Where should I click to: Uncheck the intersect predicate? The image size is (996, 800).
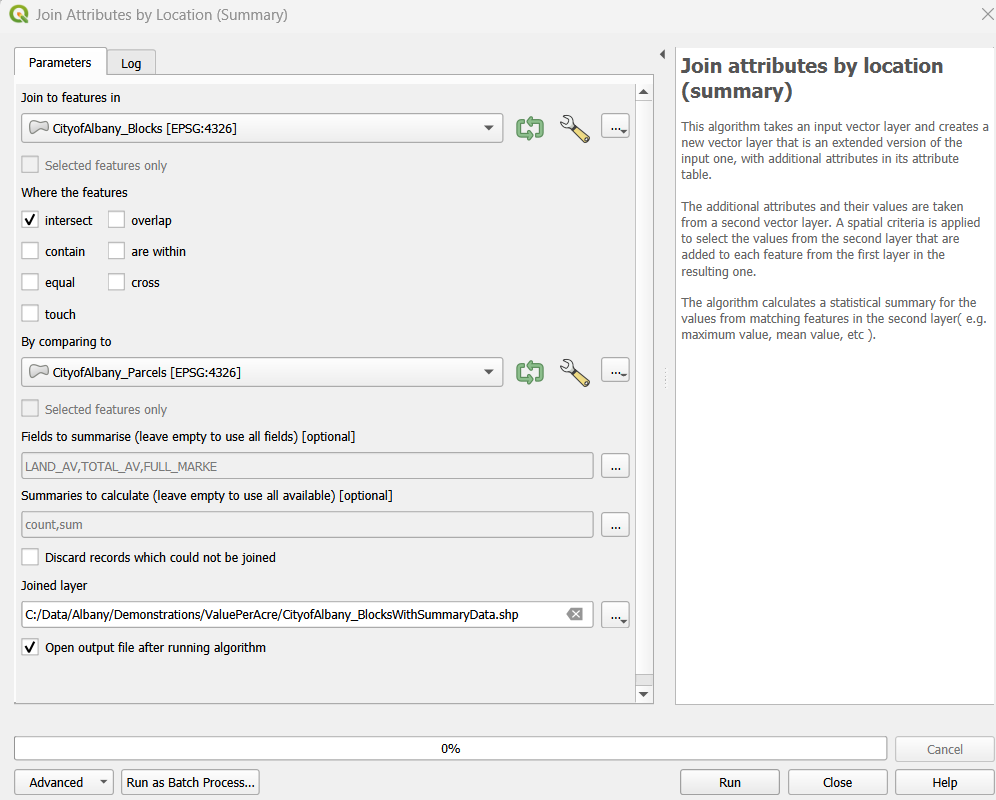pos(31,220)
